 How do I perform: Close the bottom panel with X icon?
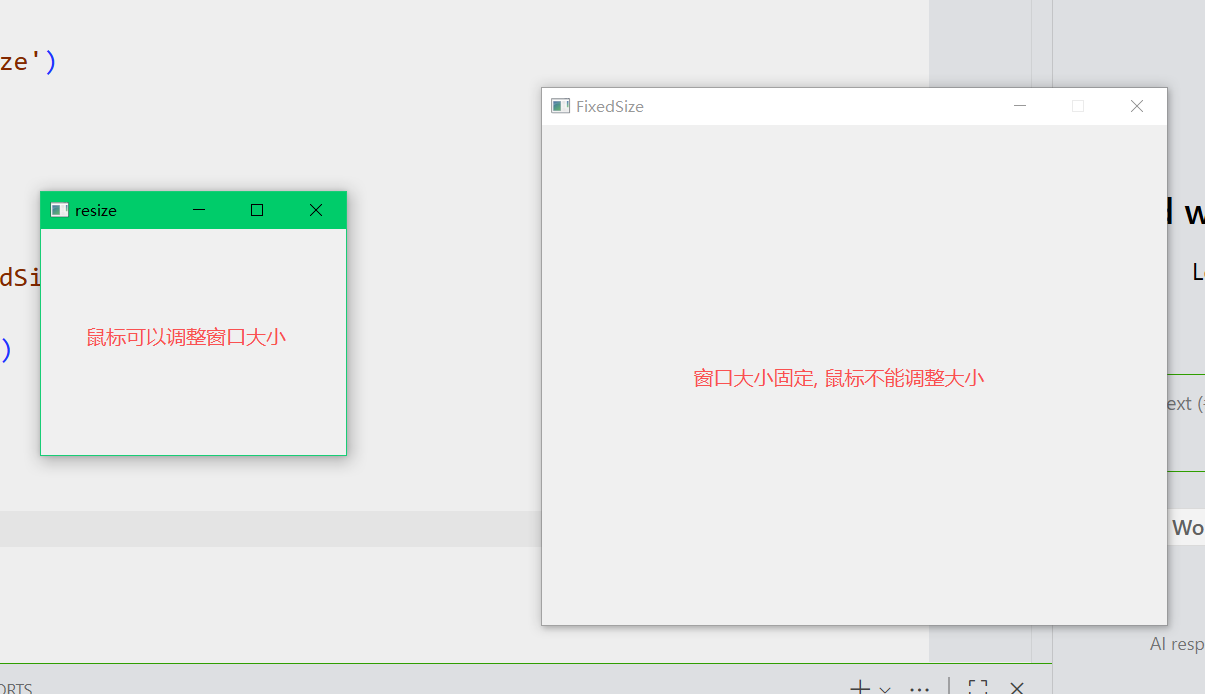tap(1017, 688)
